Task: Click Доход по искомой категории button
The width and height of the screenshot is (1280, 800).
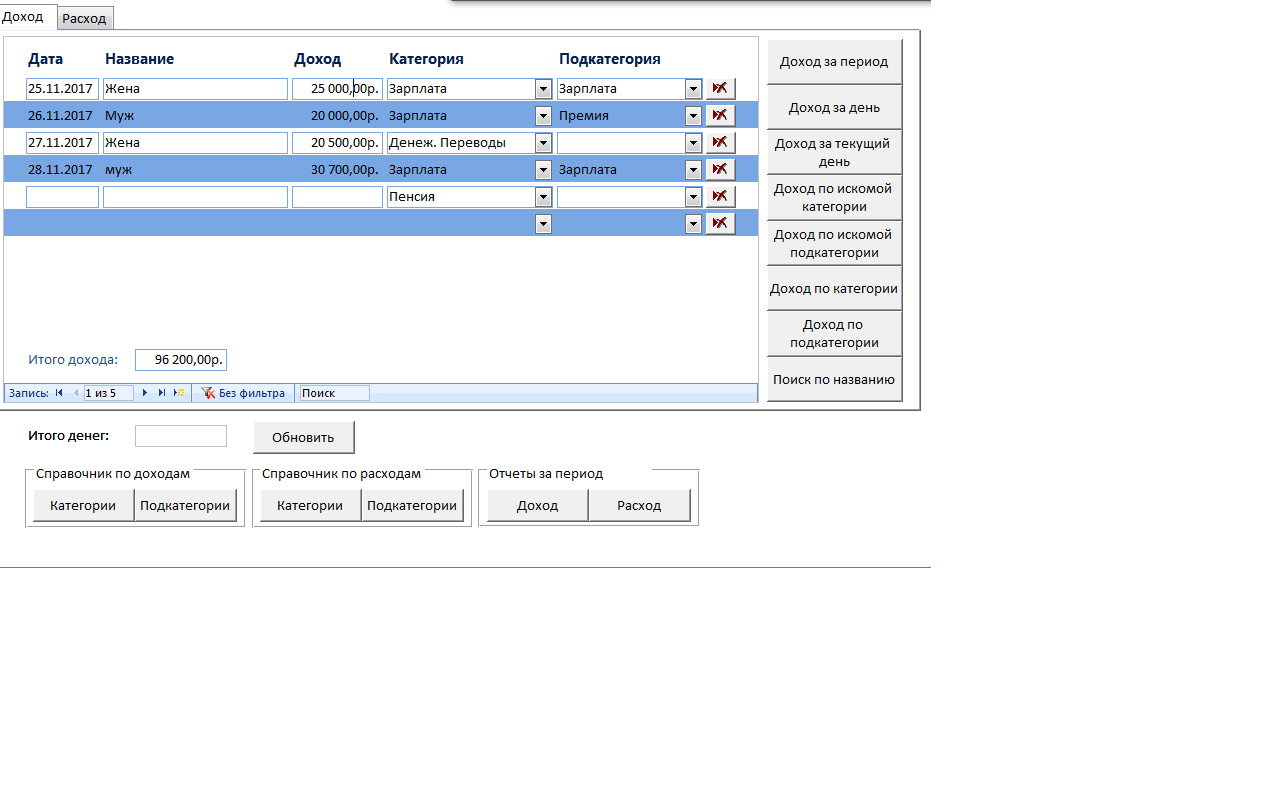Action: 834,197
